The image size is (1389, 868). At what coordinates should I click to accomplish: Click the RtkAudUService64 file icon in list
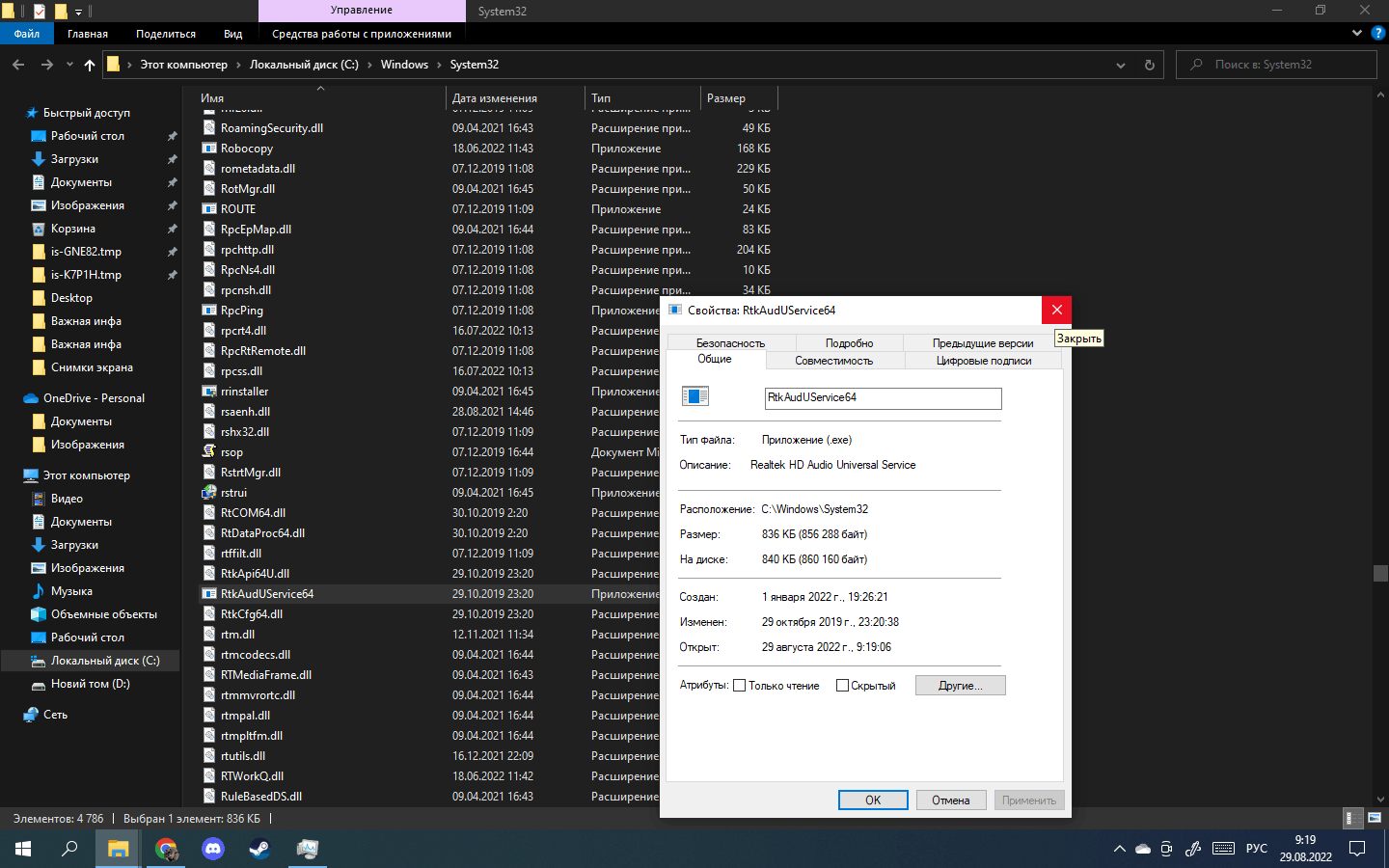pyautogui.click(x=209, y=594)
